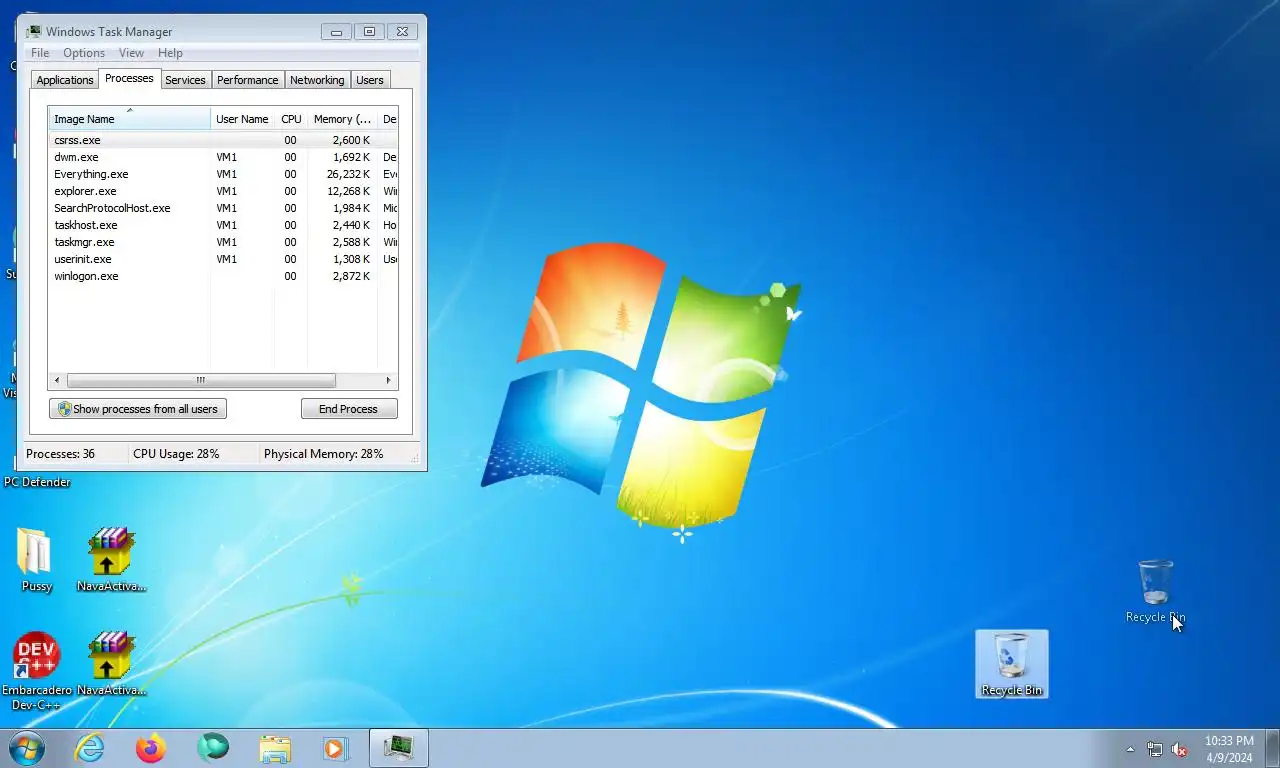Select the winlogon.exe process

pos(223,276)
